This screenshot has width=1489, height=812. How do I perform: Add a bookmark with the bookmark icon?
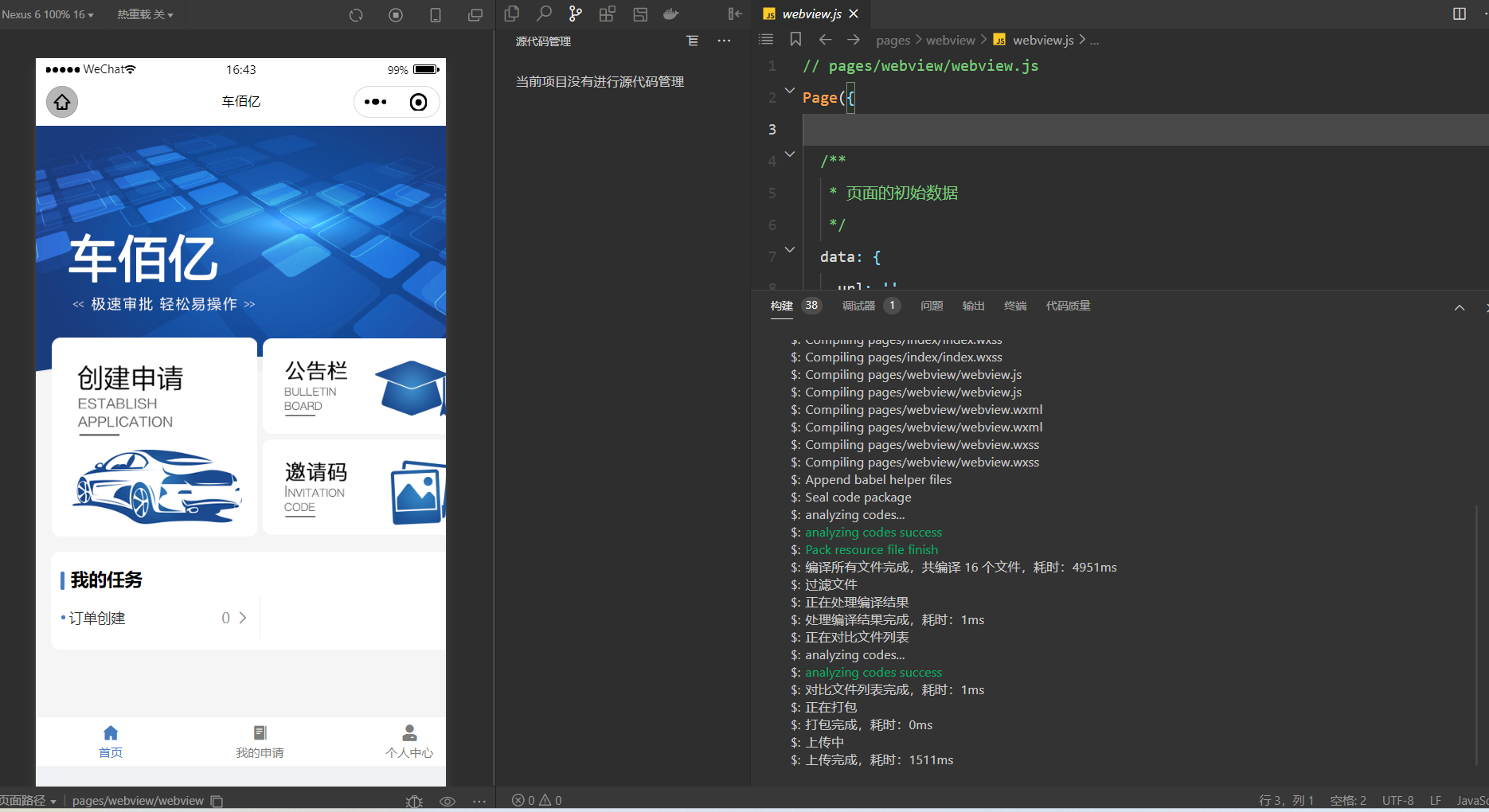(795, 39)
